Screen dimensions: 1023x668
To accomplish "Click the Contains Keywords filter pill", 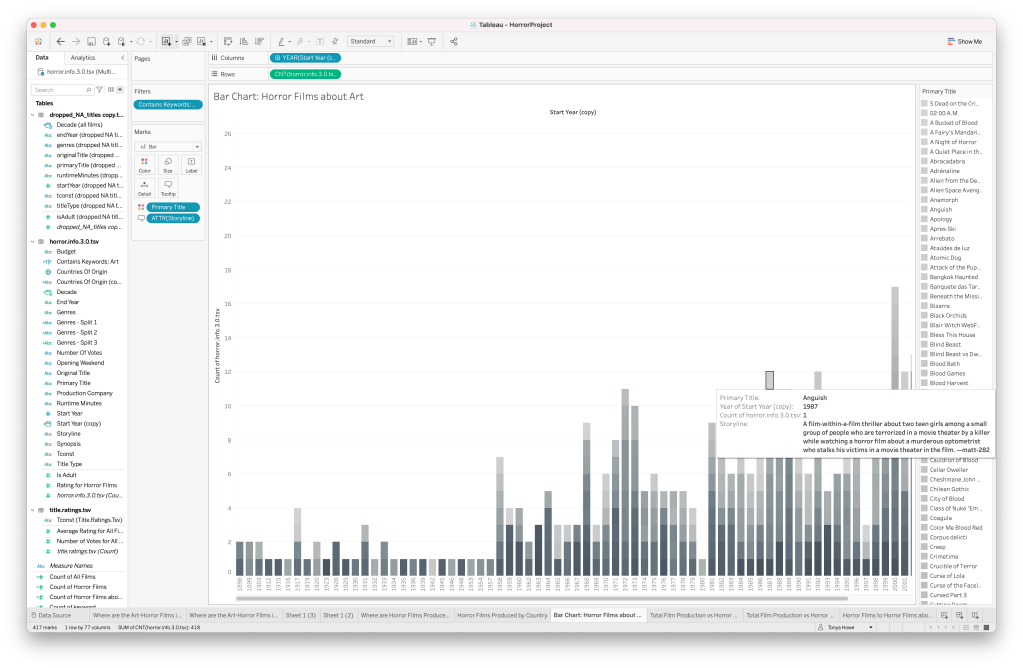I will click(x=167, y=104).
